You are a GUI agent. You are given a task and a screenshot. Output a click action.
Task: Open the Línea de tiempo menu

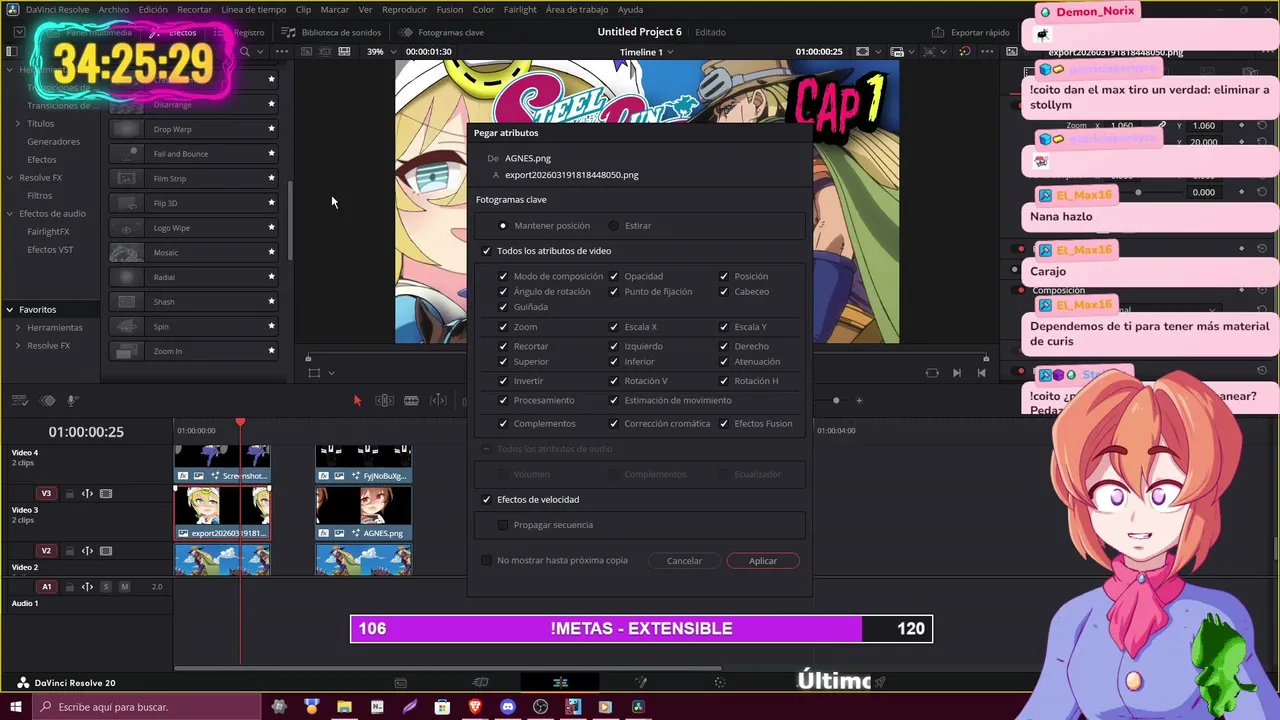click(254, 9)
